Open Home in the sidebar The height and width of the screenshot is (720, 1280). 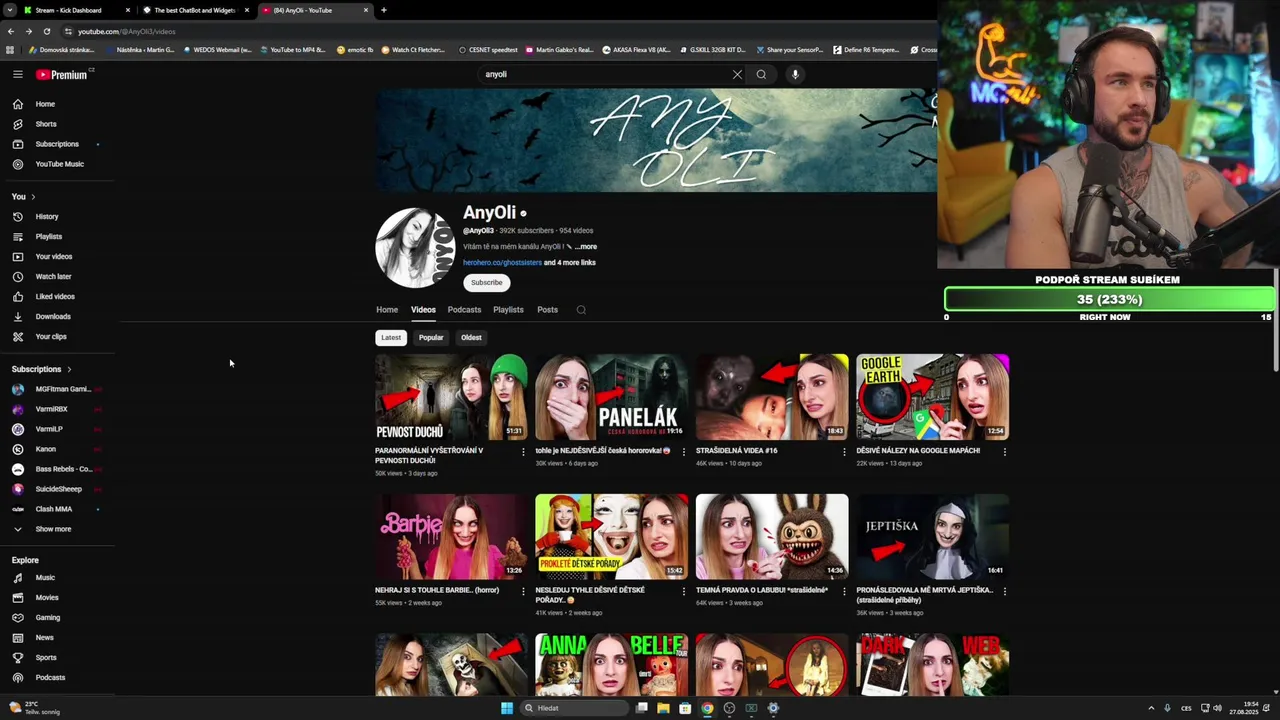[45, 104]
